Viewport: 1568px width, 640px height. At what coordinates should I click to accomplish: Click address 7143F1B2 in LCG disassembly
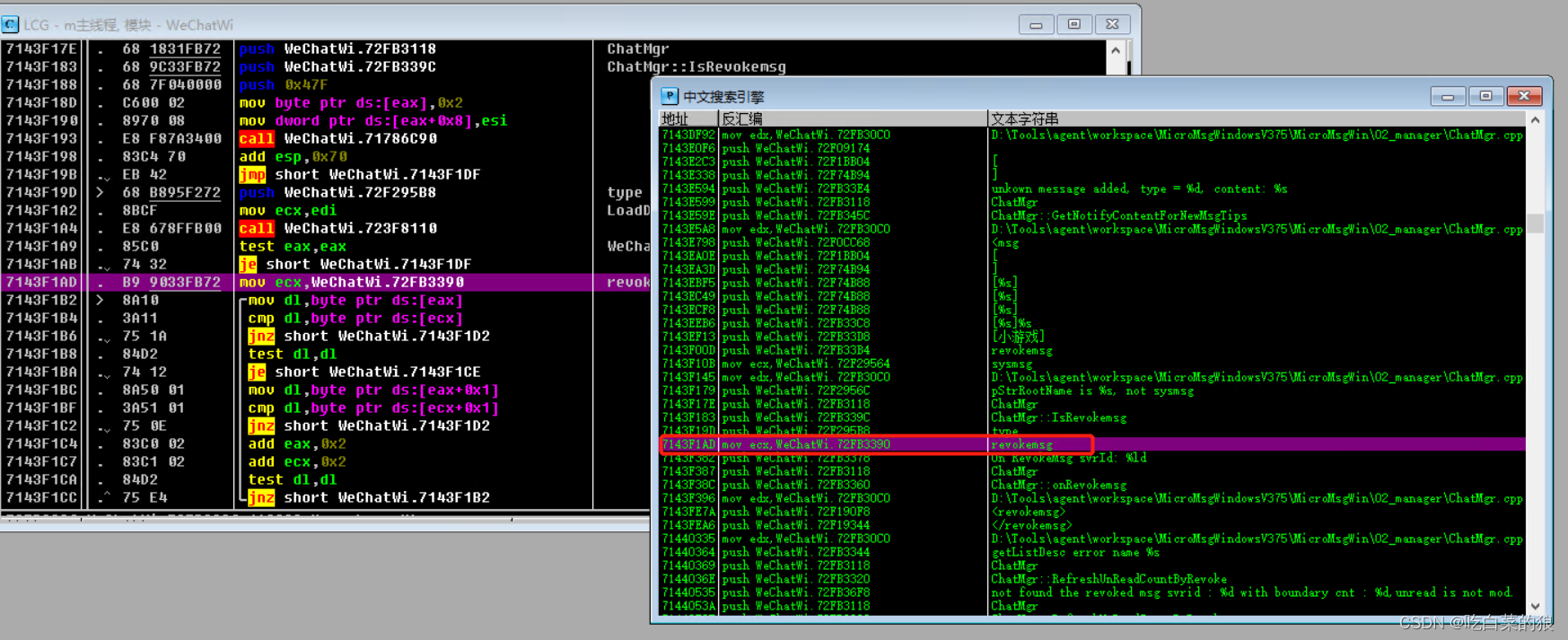click(x=41, y=300)
